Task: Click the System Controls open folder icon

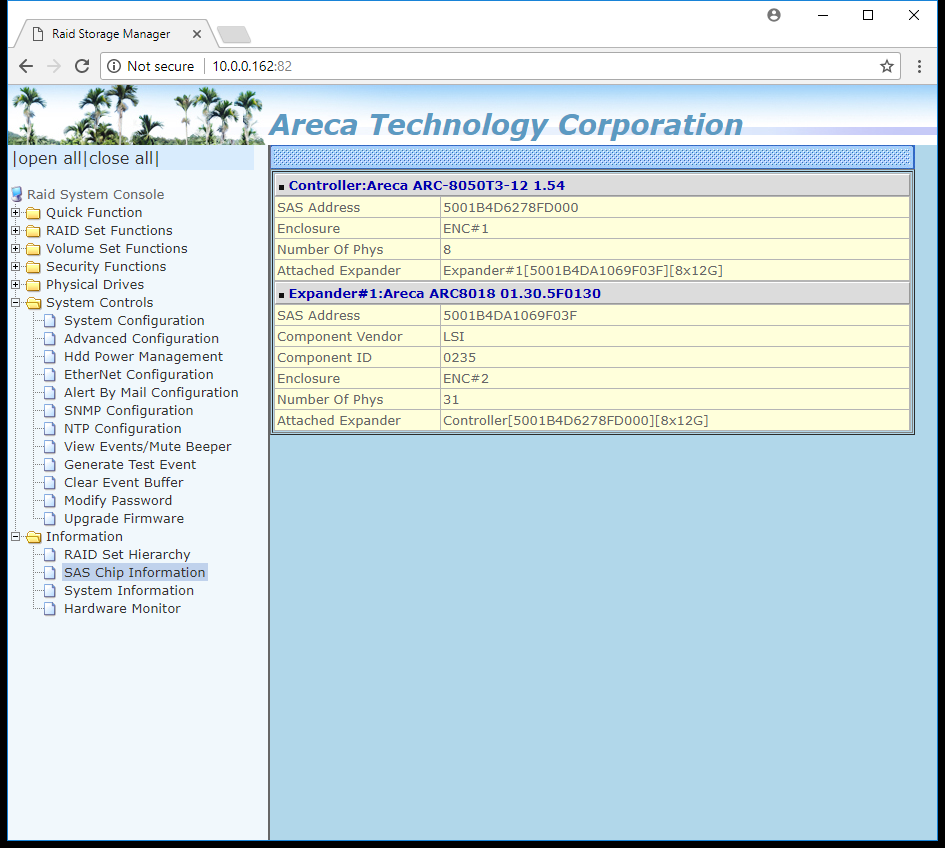Action: pyautogui.click(x=34, y=303)
